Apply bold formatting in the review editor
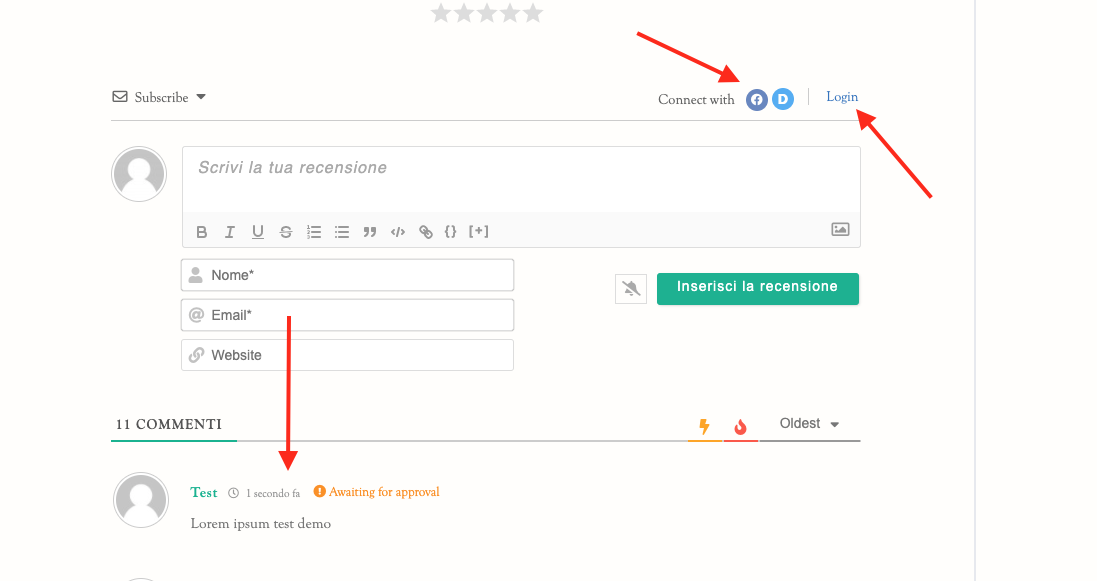 pos(201,232)
